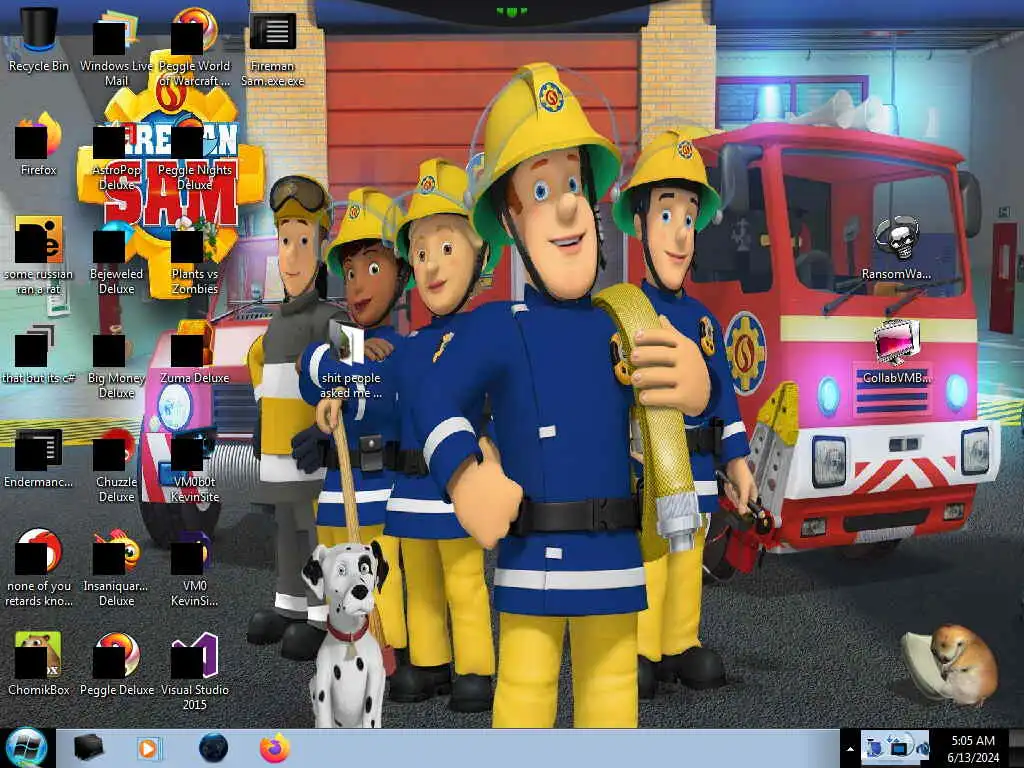Open the Windows Start menu orb
The image size is (1024, 768).
[x=26, y=748]
